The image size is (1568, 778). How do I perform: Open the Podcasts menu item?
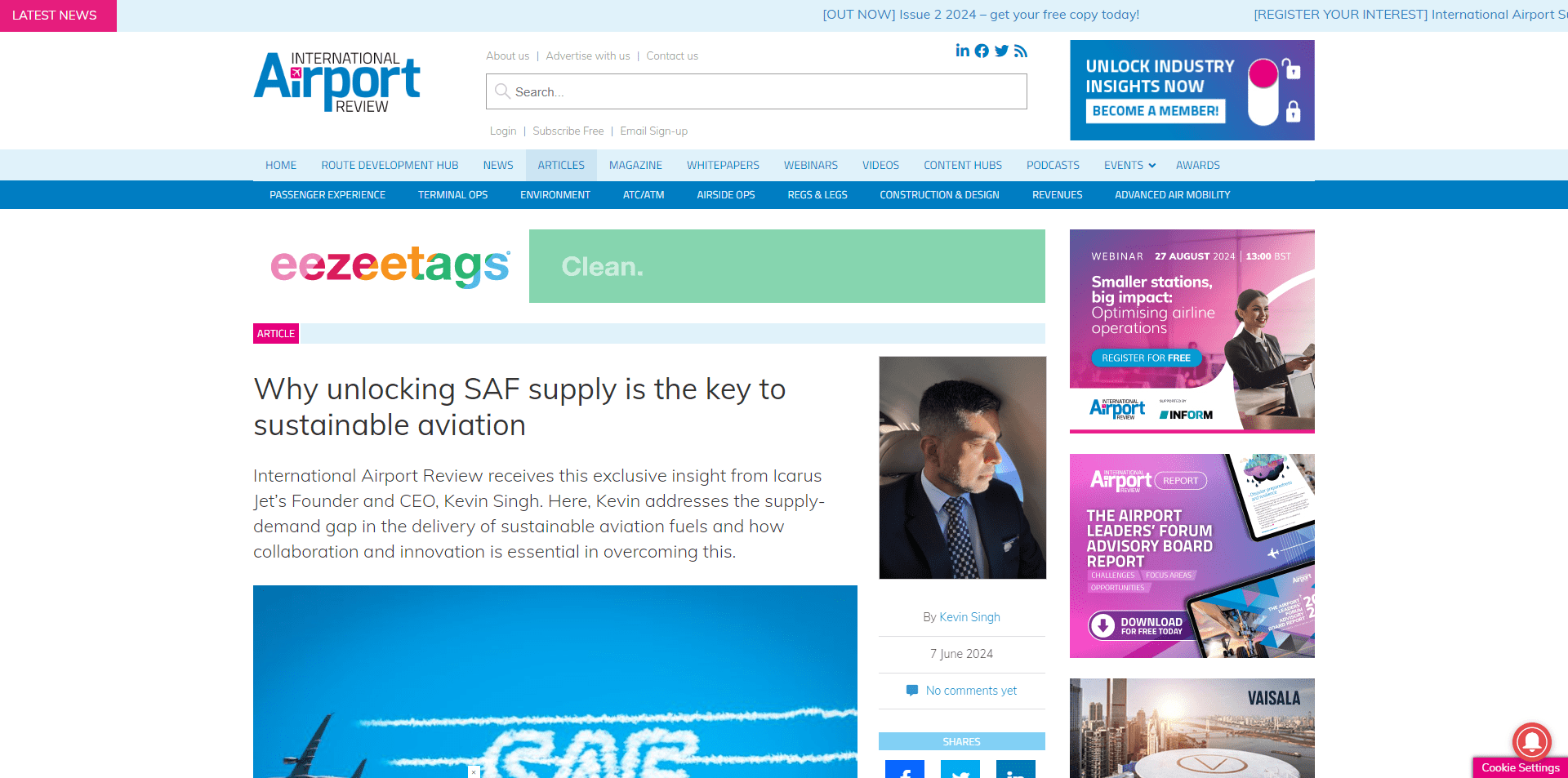[x=1053, y=165]
